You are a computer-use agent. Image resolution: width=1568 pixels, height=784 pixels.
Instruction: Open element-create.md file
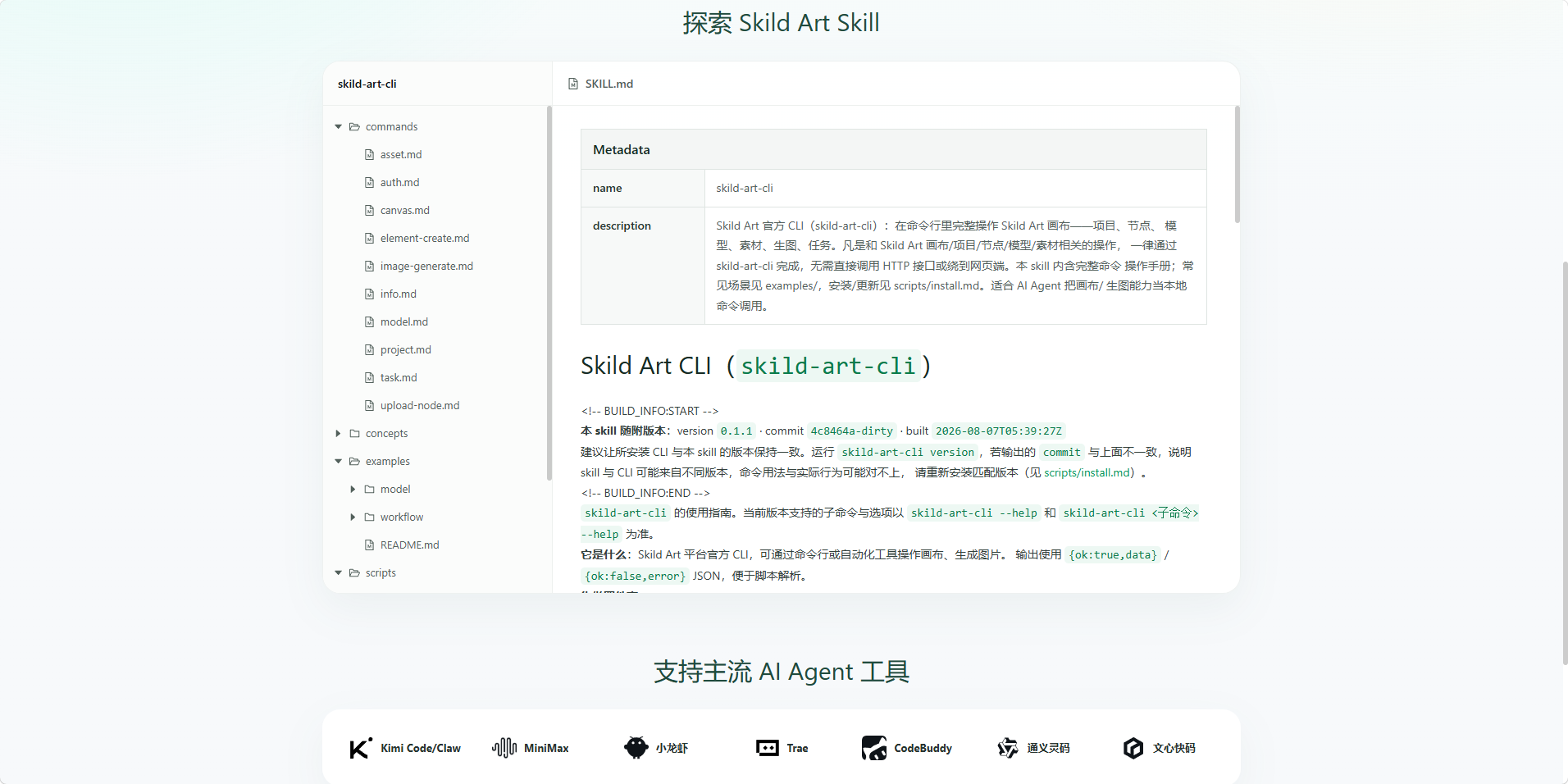(425, 239)
